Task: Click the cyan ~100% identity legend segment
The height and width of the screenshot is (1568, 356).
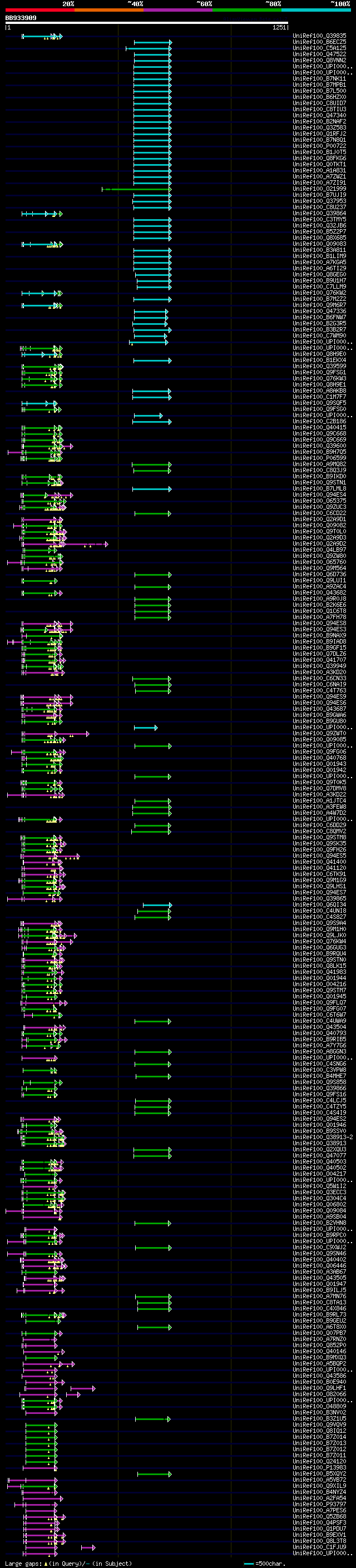Action: tap(317, 10)
